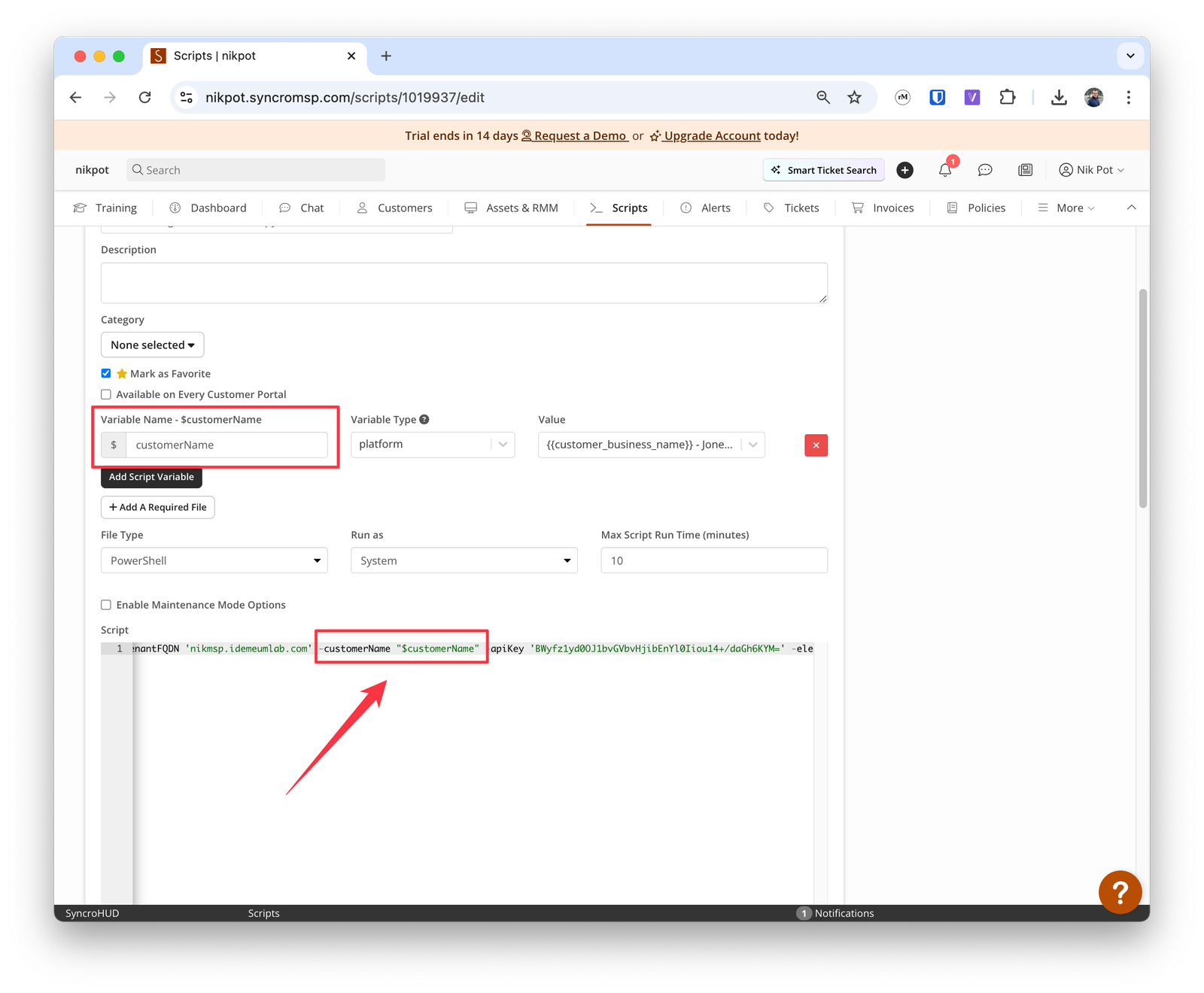Open the browser profile avatar
Image resolution: width=1204 pixels, height=993 pixels.
pos(1094,97)
